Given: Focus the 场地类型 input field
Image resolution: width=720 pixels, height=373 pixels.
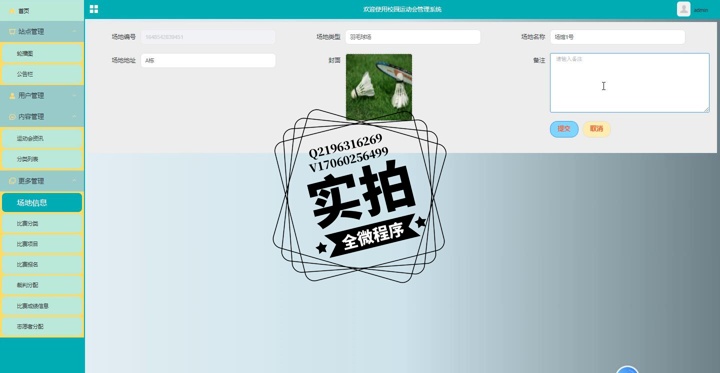Looking at the screenshot, I should (413, 37).
